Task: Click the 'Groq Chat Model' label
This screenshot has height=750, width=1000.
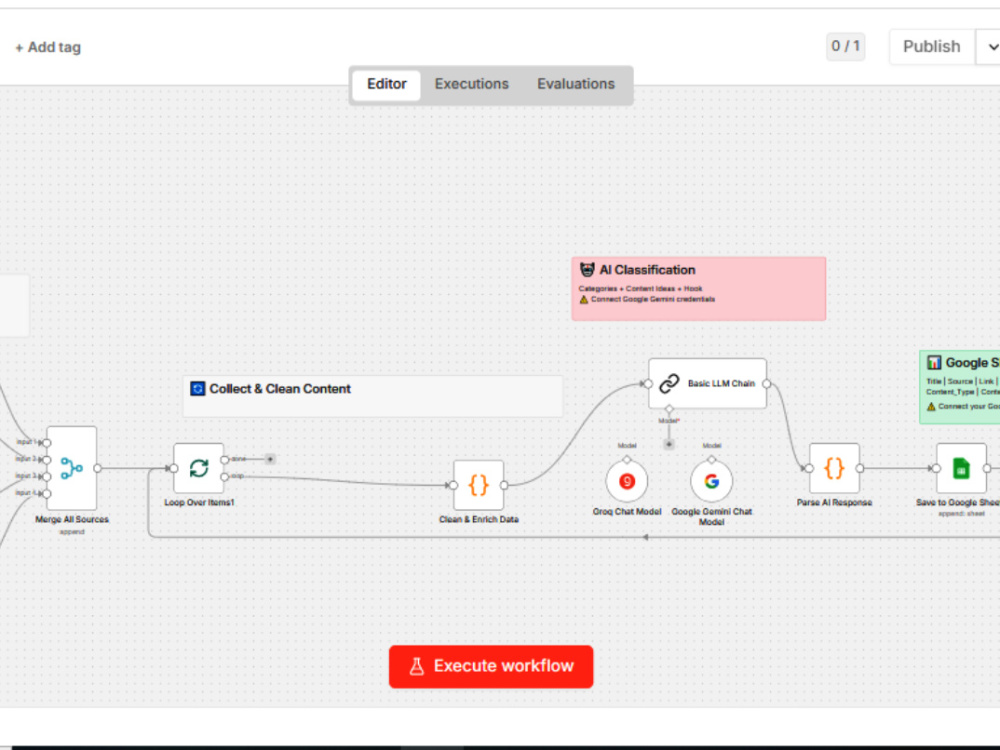Action: pos(627,511)
